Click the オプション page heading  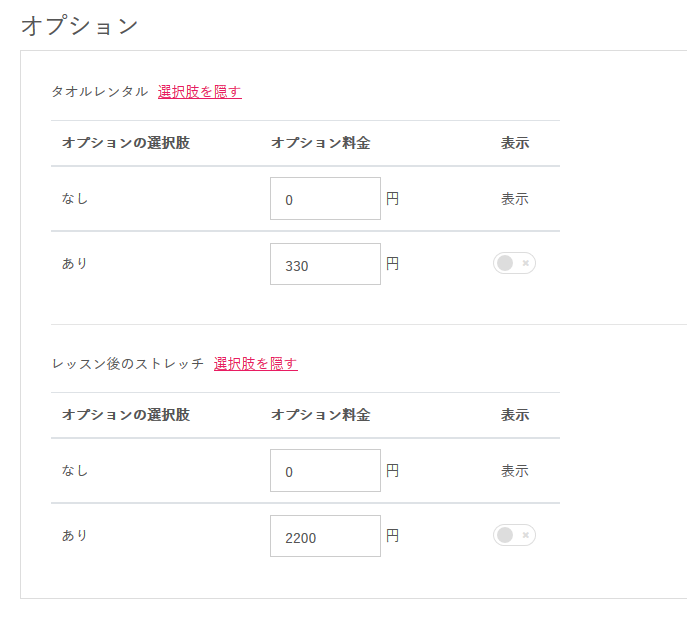[79, 26]
